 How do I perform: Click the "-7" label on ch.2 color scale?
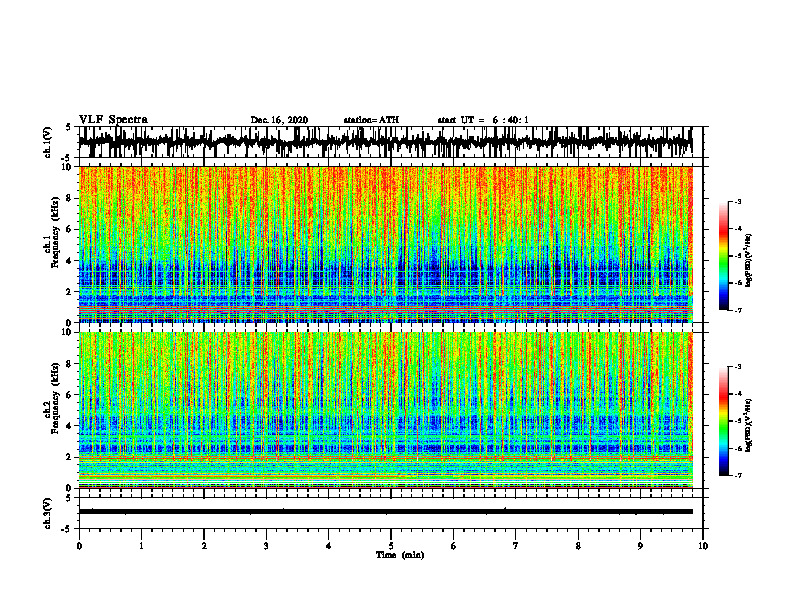pyautogui.click(x=738, y=475)
